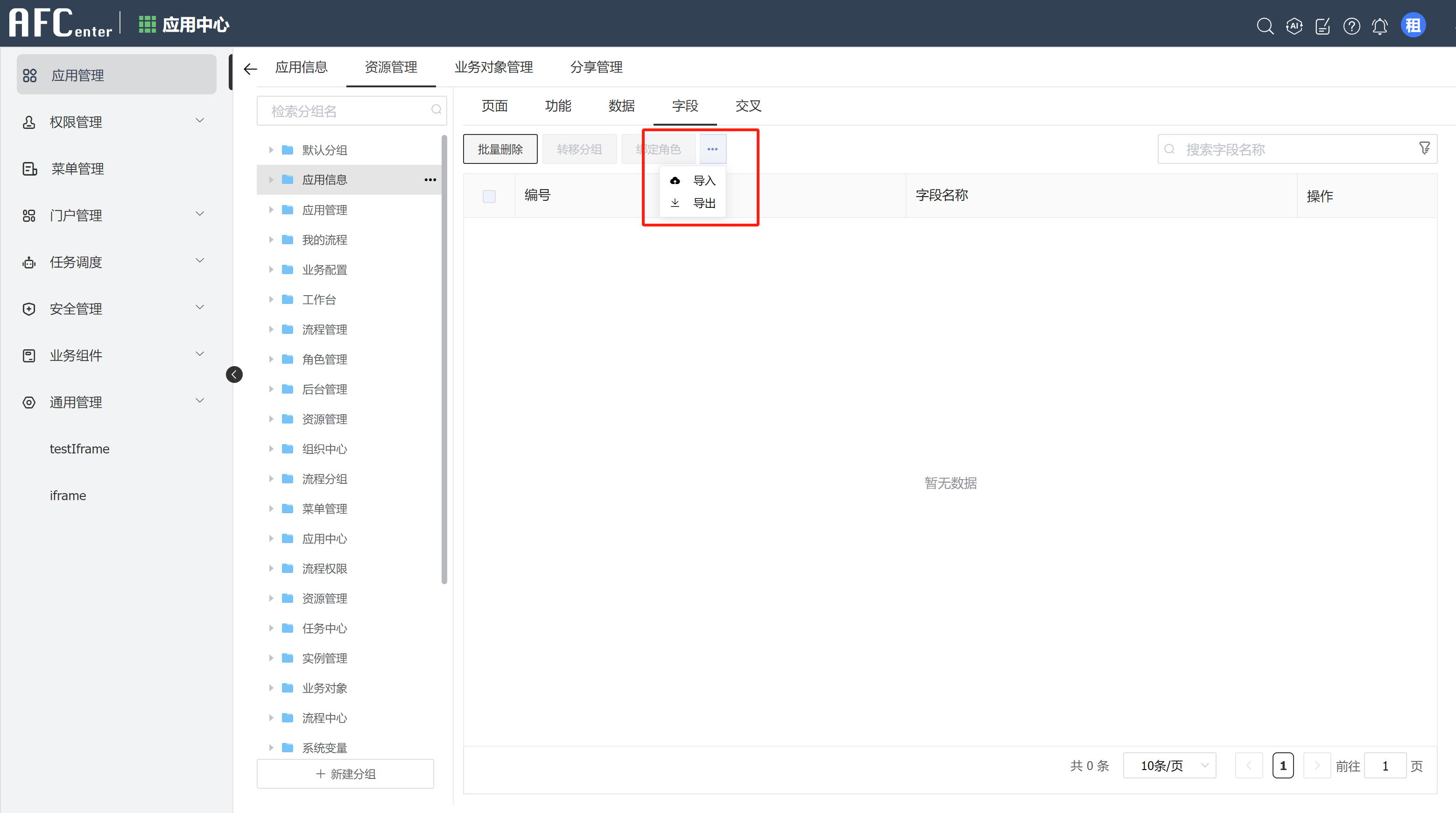Open the 10条/页 page size dropdown
The width and height of the screenshot is (1456, 813).
[1169, 765]
